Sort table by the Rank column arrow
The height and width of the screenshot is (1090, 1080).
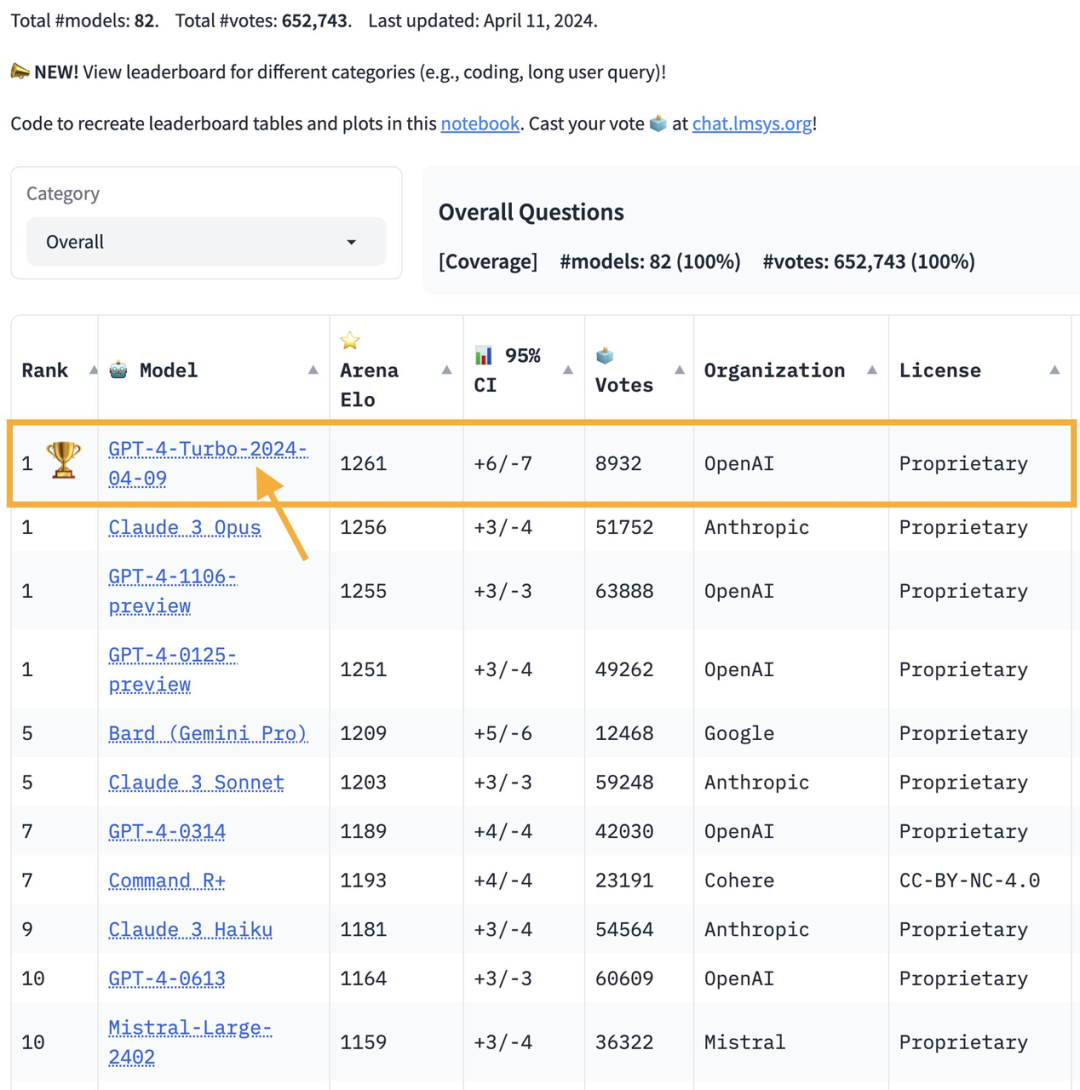[x=93, y=370]
